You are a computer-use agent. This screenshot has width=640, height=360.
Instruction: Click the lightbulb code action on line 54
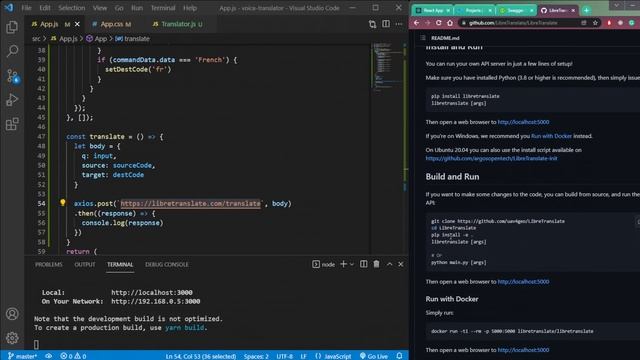(62, 202)
